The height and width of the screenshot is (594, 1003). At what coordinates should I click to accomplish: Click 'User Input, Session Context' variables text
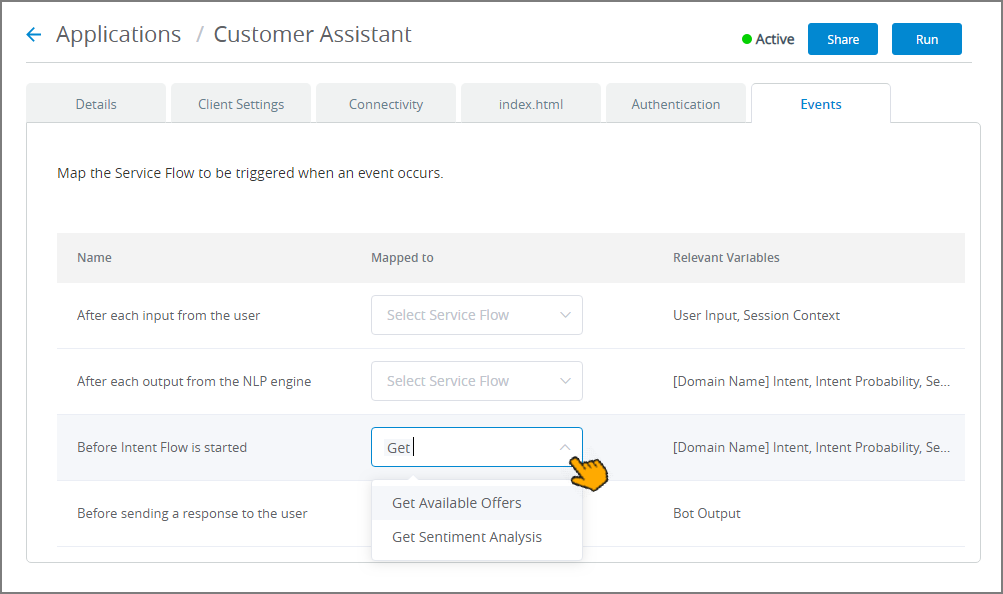[x=756, y=315]
